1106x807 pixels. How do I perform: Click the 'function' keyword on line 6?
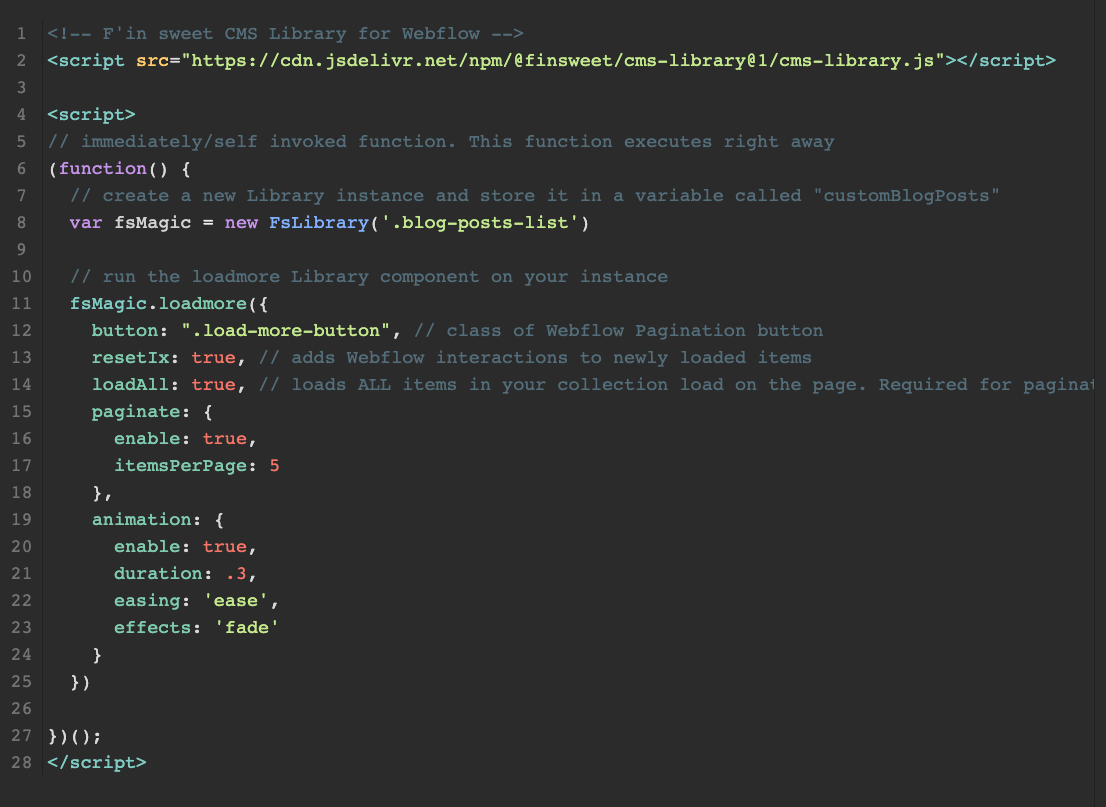pyautogui.click(x=102, y=169)
